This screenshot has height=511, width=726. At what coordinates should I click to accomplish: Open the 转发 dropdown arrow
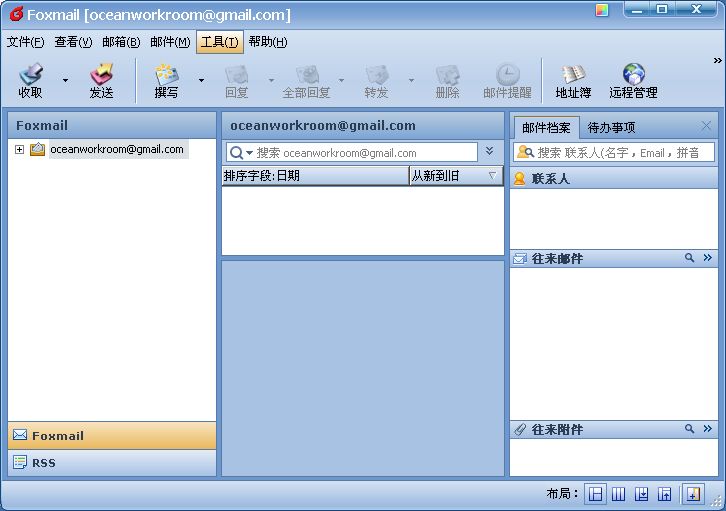point(411,81)
